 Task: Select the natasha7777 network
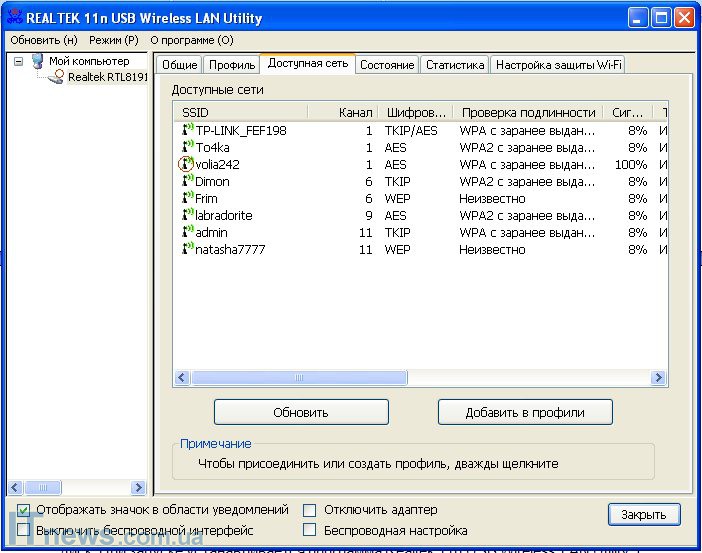420,249
